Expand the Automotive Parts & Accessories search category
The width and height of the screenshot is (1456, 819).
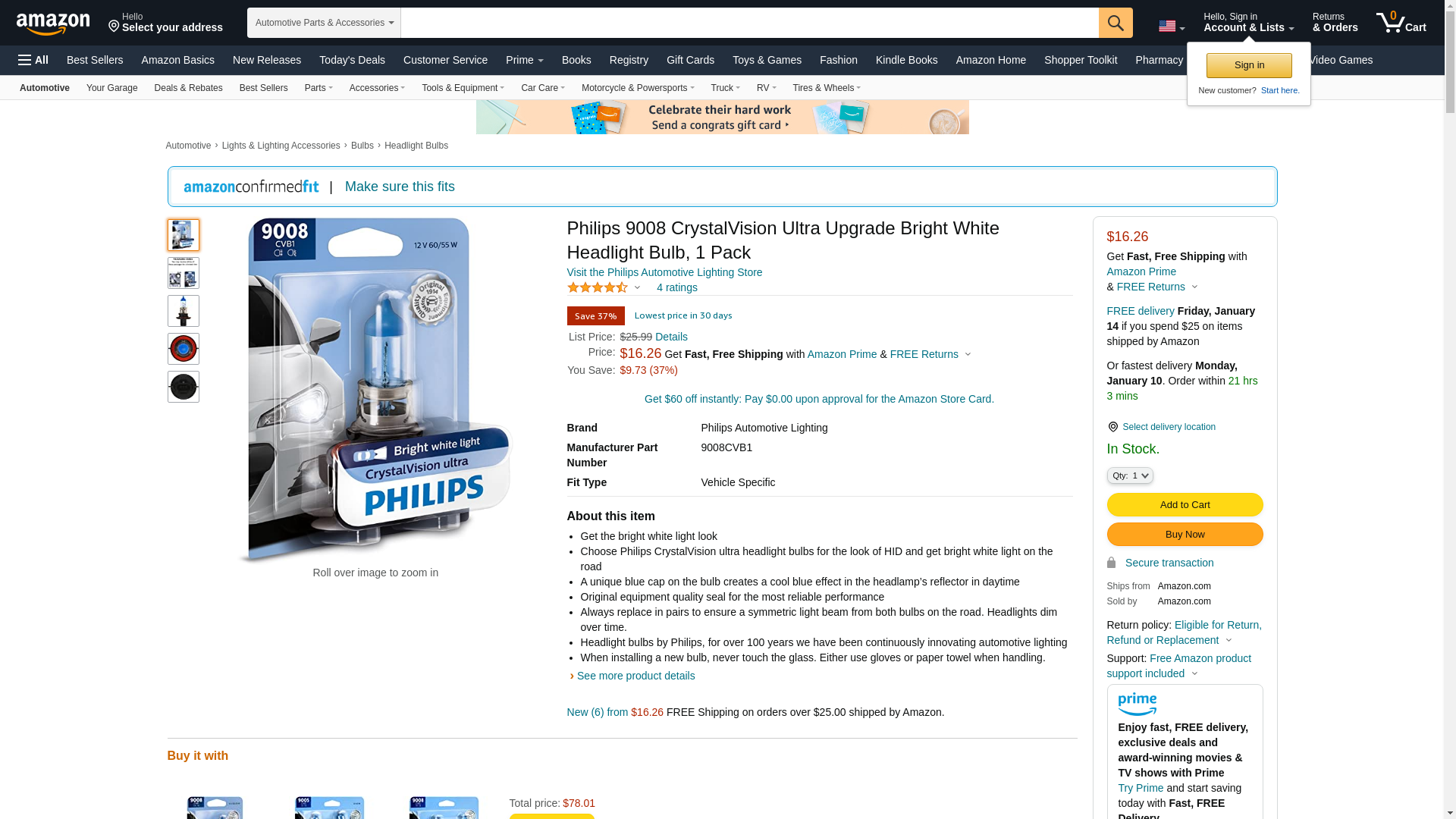(x=324, y=23)
